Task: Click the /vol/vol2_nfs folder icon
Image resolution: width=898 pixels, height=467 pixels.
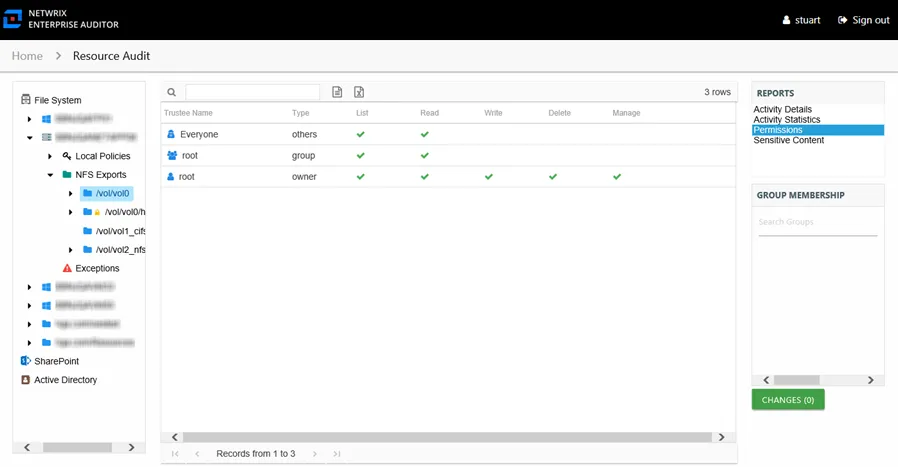Action: 88,250
